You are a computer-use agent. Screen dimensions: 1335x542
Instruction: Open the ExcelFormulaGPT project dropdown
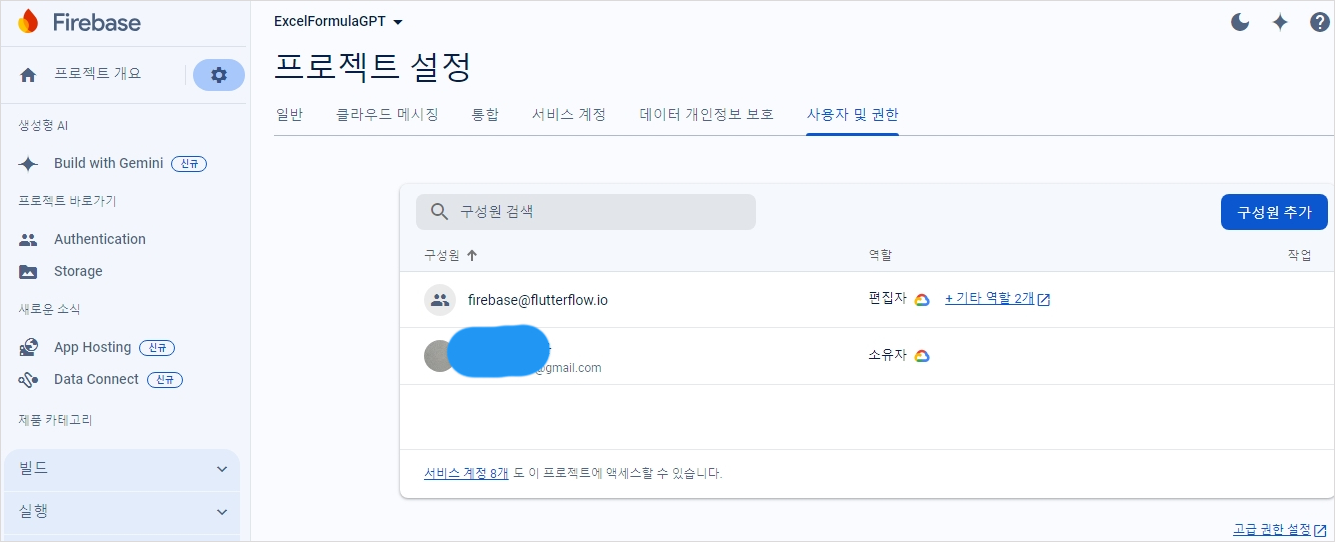point(339,21)
